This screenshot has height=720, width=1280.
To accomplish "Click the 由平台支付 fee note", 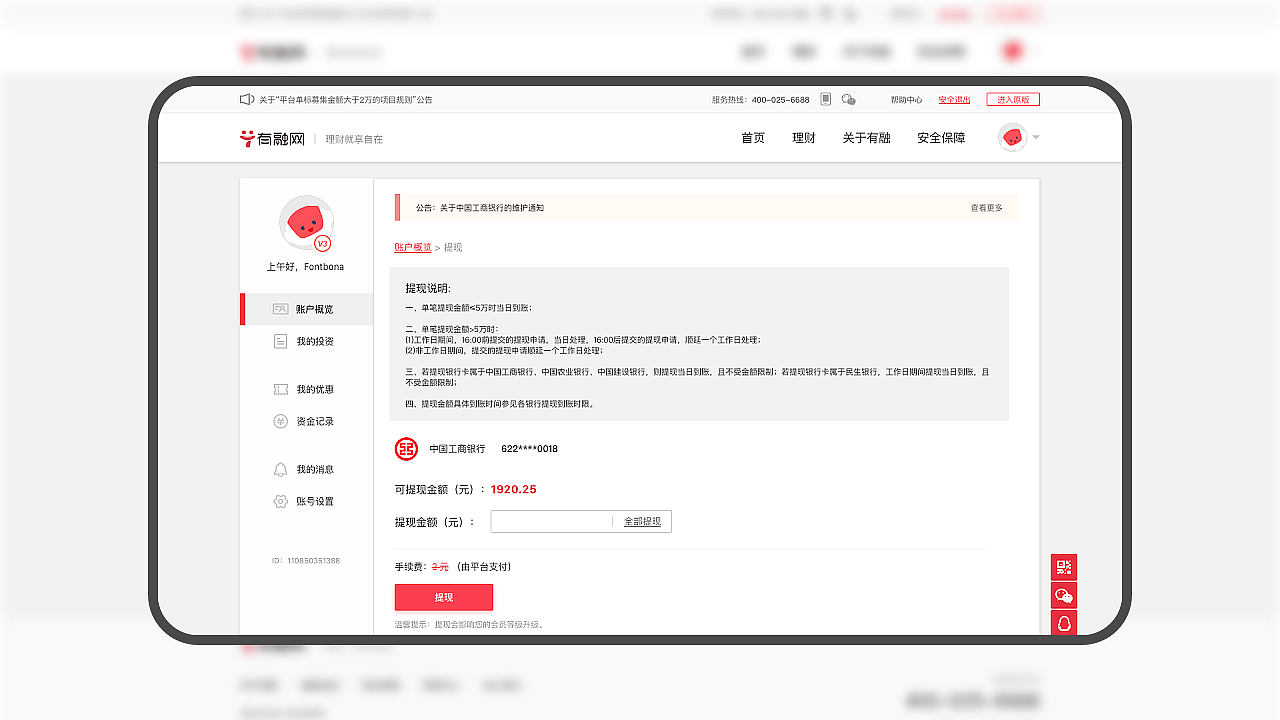I will (484, 567).
